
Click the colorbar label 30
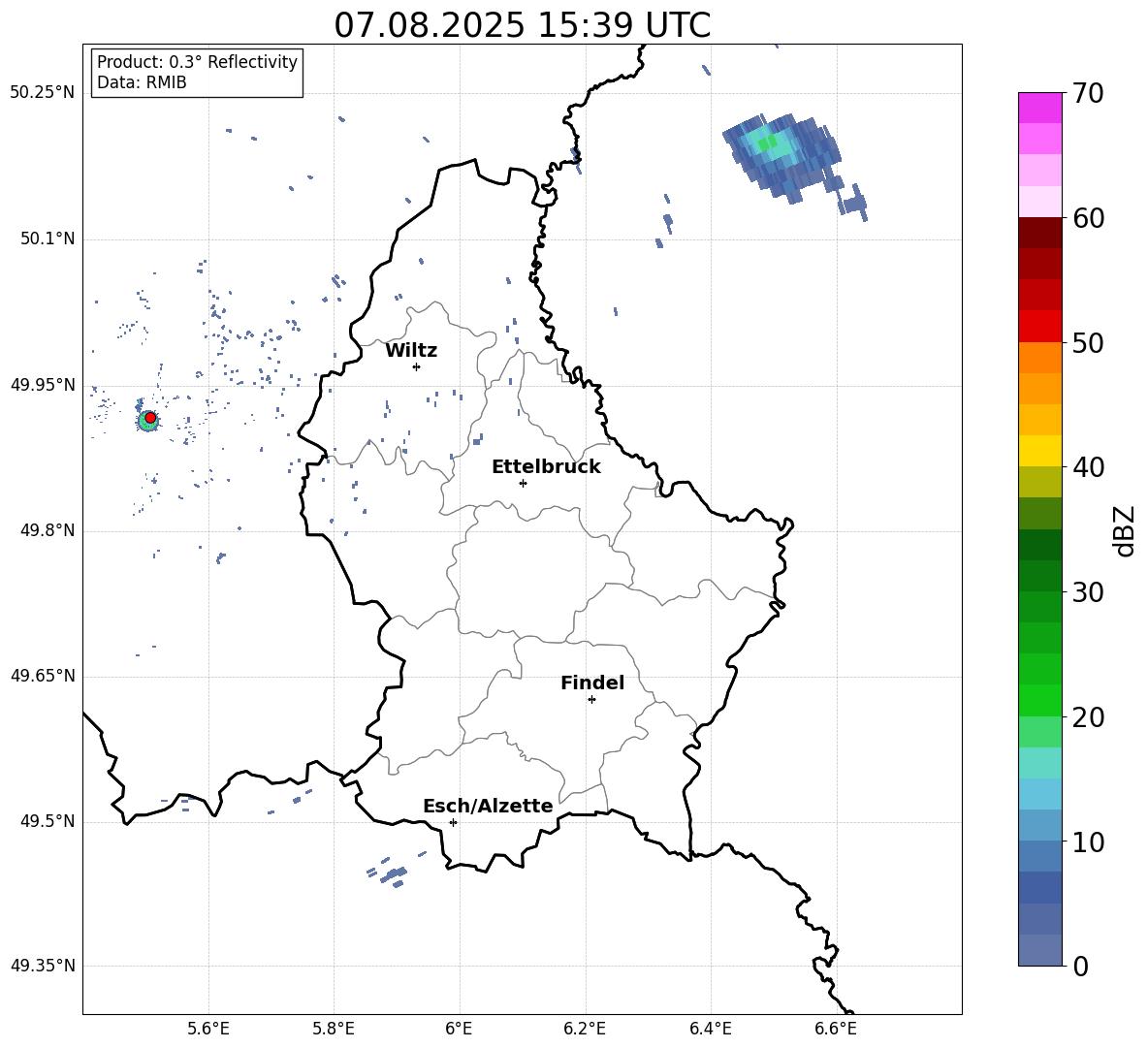pyautogui.click(x=1088, y=591)
